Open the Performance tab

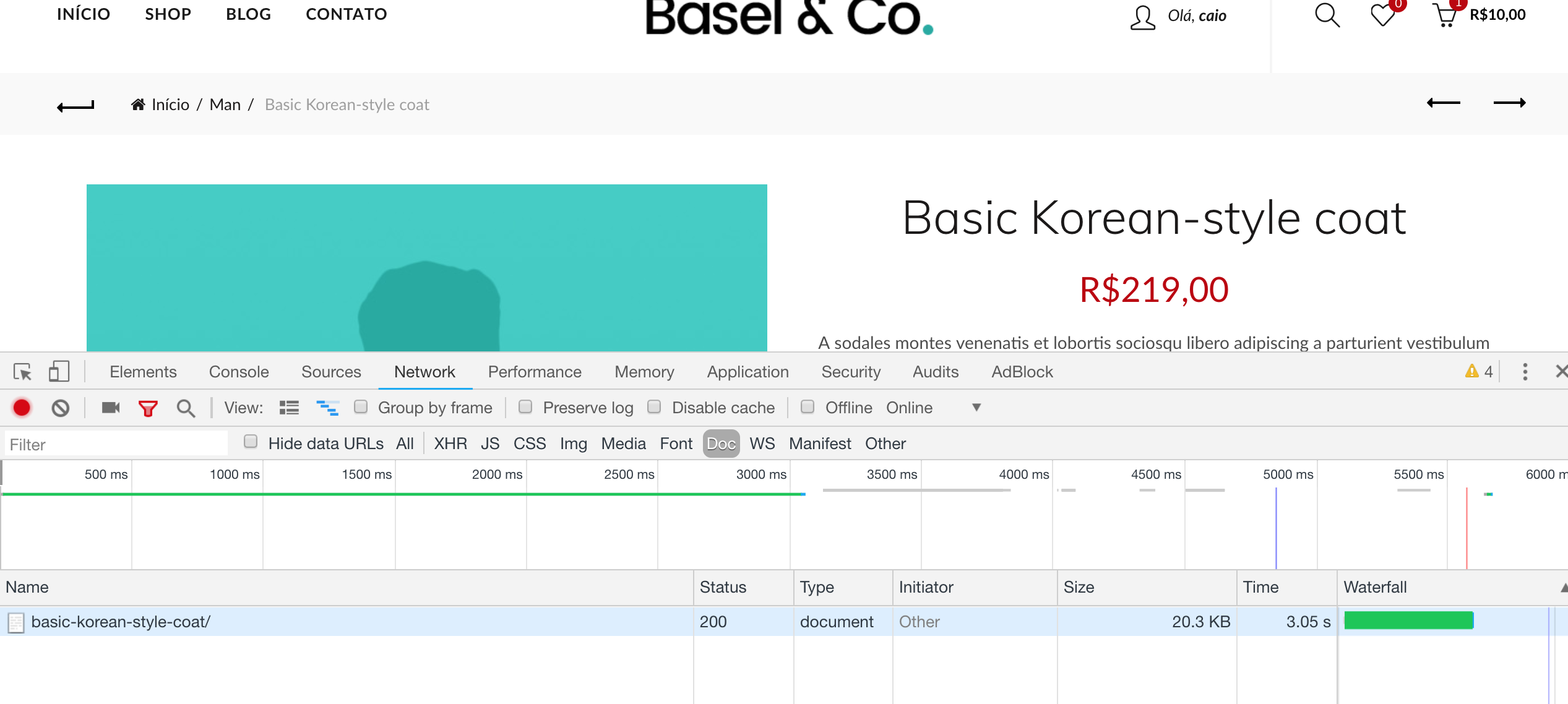coord(535,372)
